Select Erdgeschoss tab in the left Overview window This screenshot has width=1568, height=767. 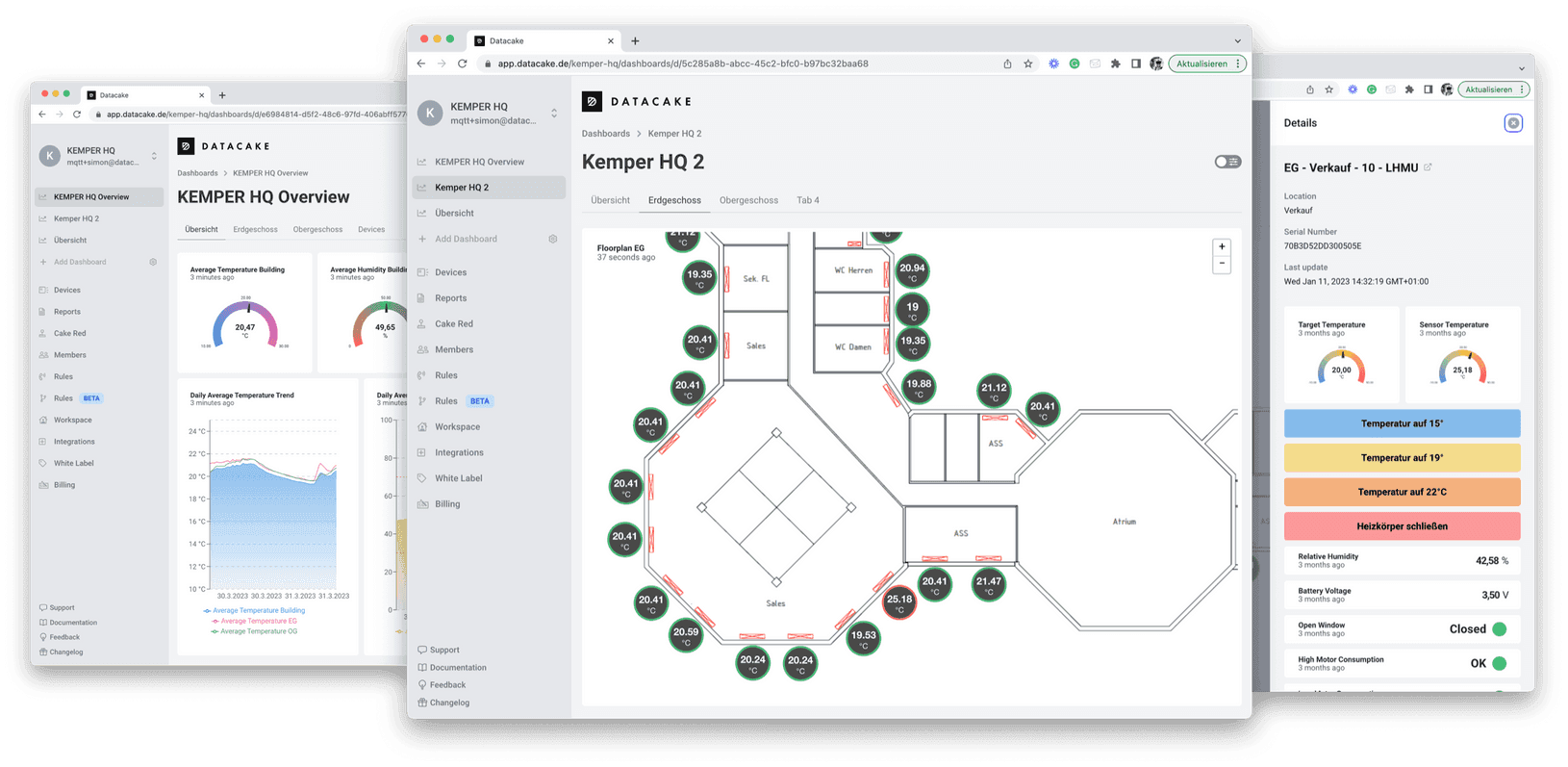[255, 230]
